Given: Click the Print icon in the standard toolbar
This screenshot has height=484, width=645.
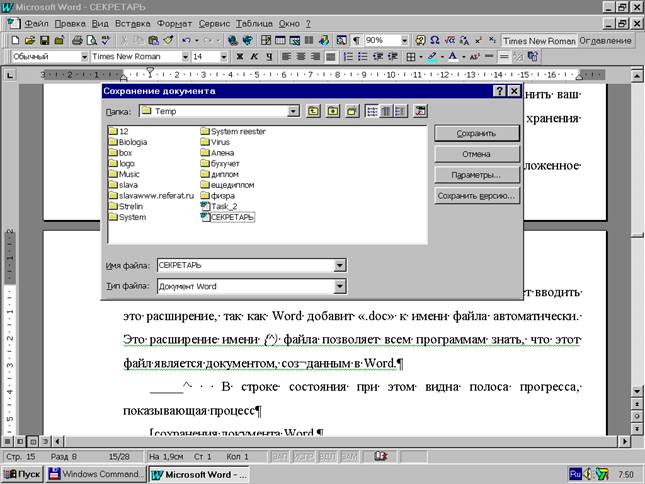Looking at the screenshot, I should [75, 40].
